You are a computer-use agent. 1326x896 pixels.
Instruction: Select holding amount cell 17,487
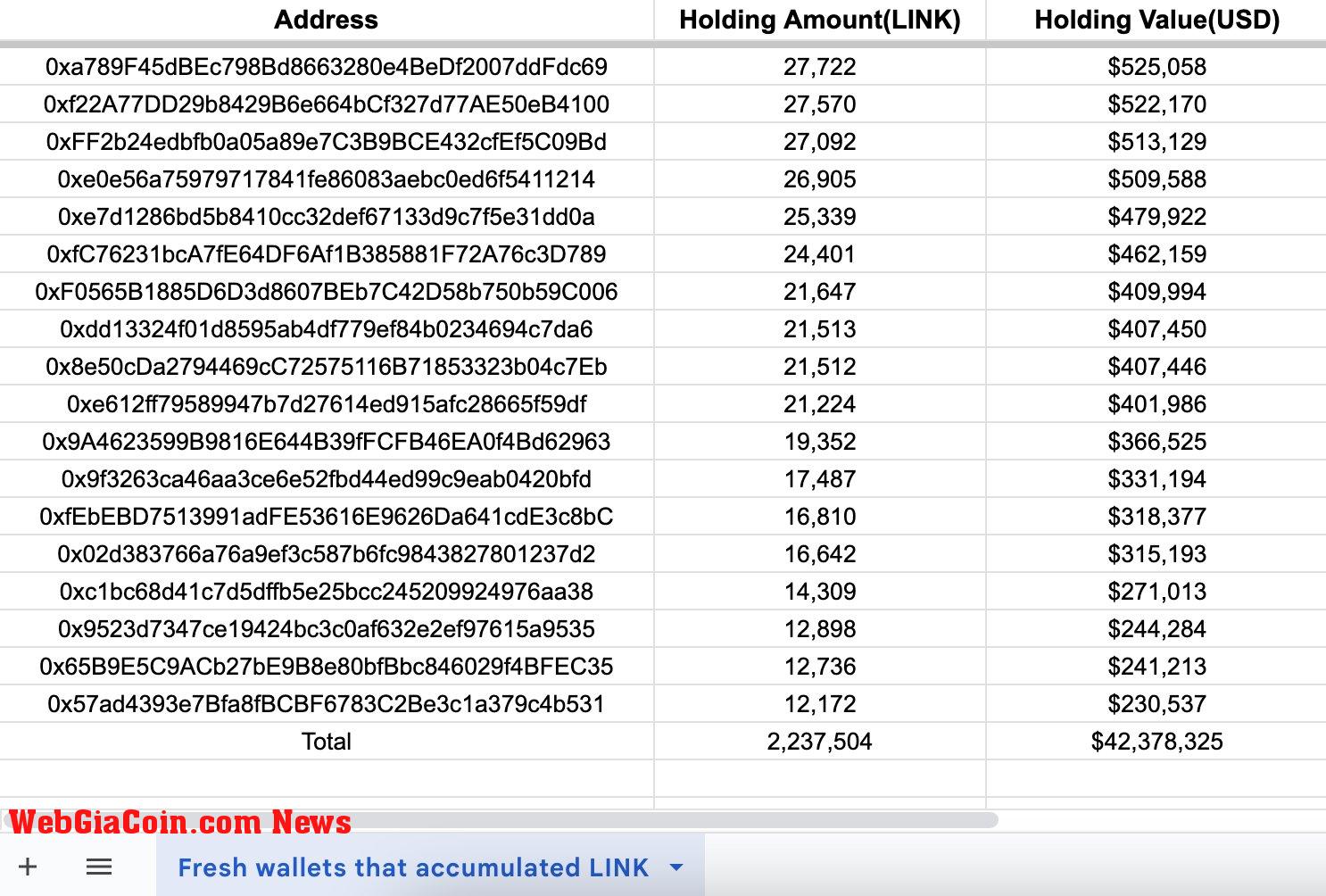820,479
